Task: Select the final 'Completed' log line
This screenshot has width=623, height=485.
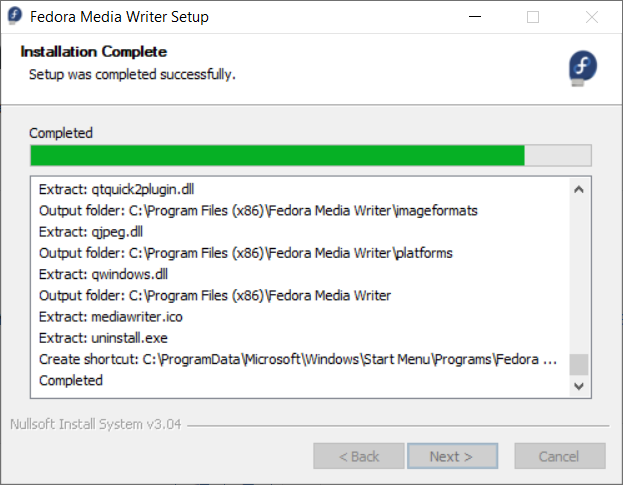Action: coord(71,381)
